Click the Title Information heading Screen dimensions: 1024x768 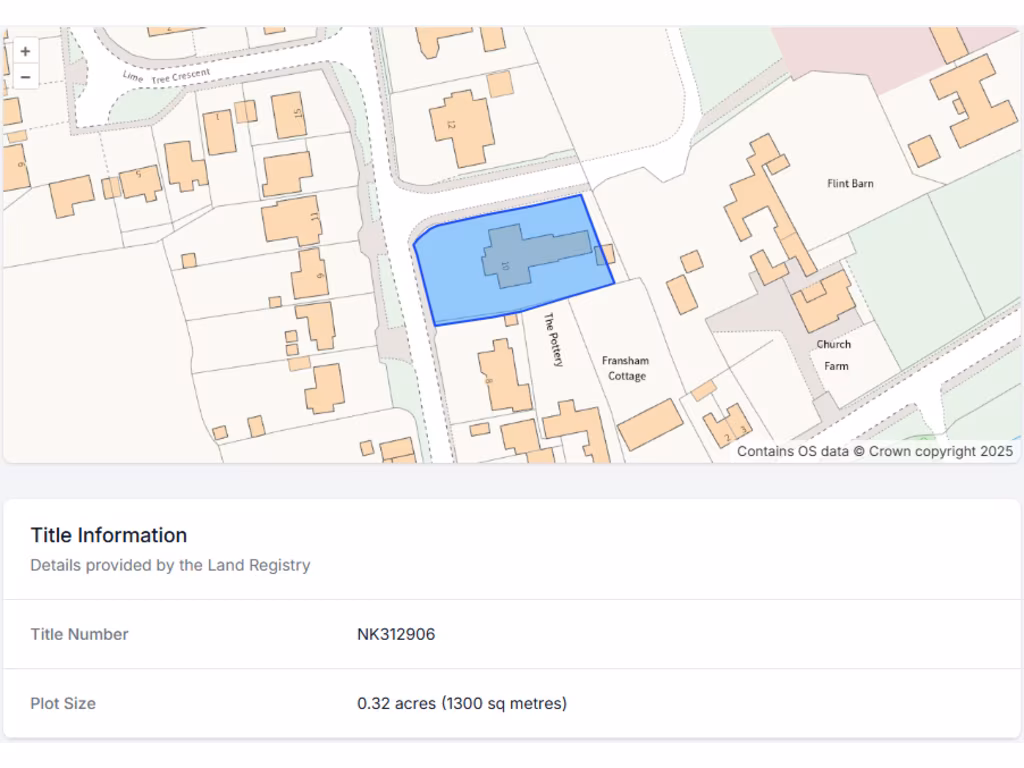(x=108, y=535)
